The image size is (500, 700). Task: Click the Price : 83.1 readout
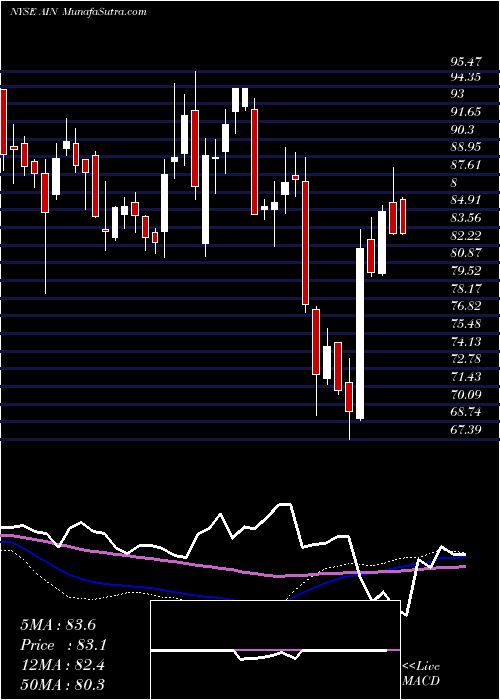pos(64,645)
